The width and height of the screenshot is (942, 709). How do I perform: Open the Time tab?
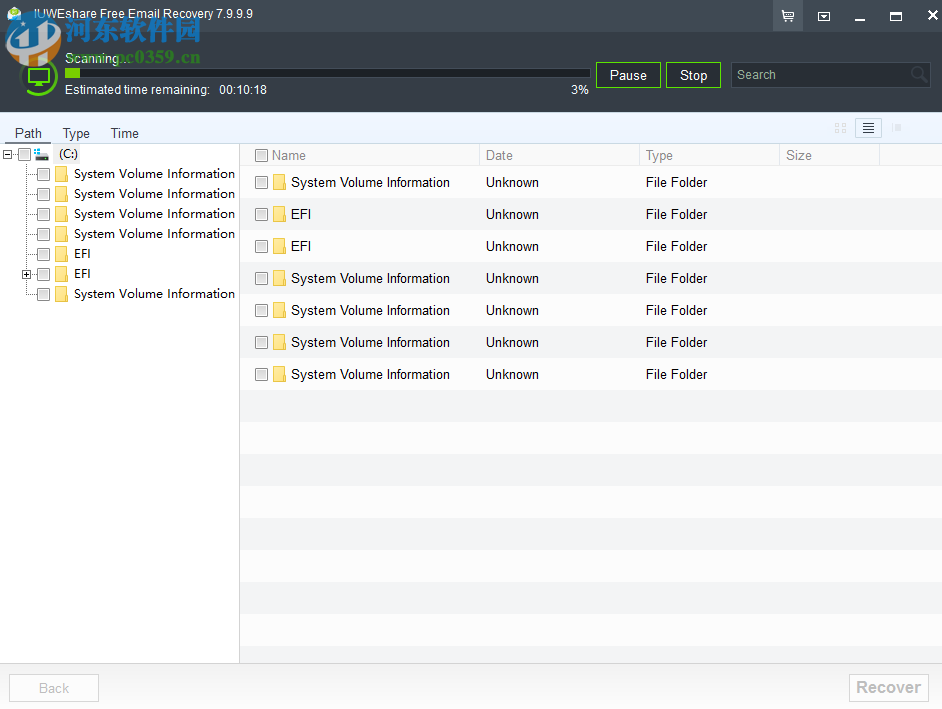(124, 133)
